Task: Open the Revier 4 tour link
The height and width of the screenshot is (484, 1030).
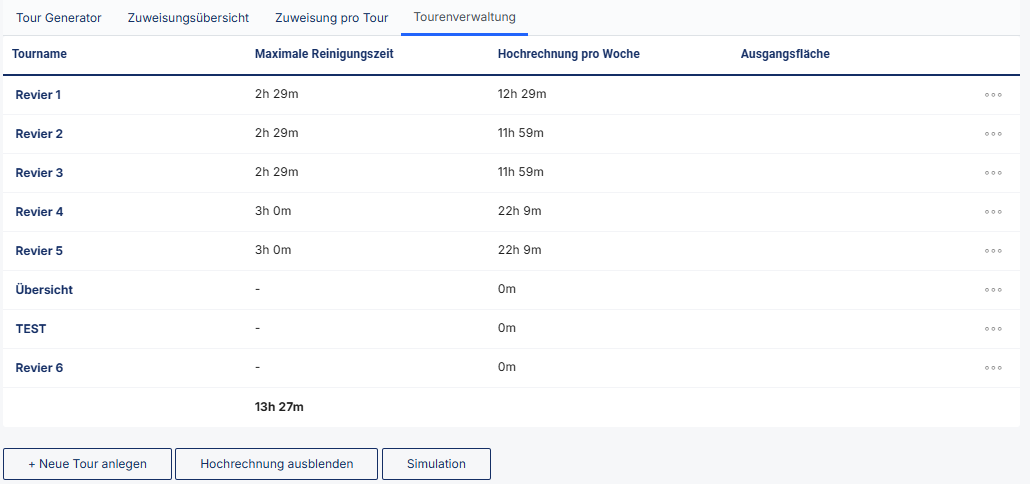Action: pos(39,212)
